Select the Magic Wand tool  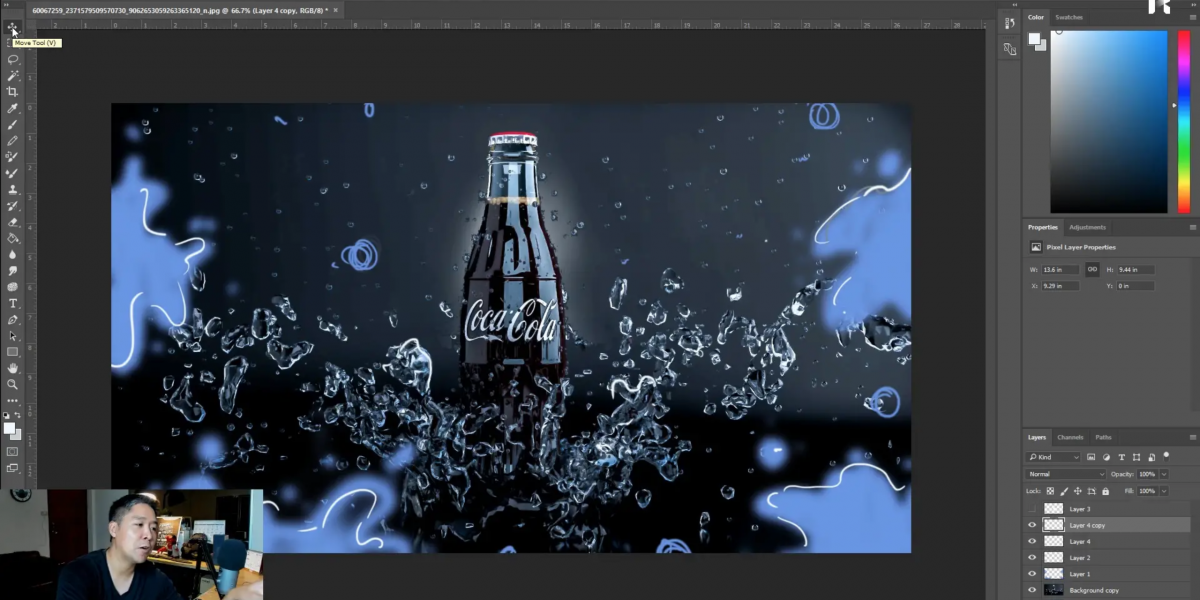tap(13, 75)
